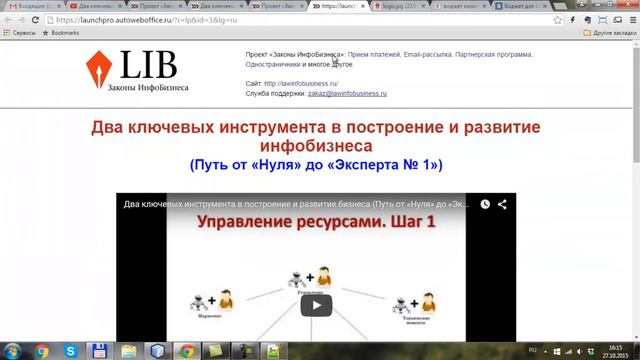Play the embedded YouTube video
The height and width of the screenshot is (360, 640).
(x=316, y=305)
